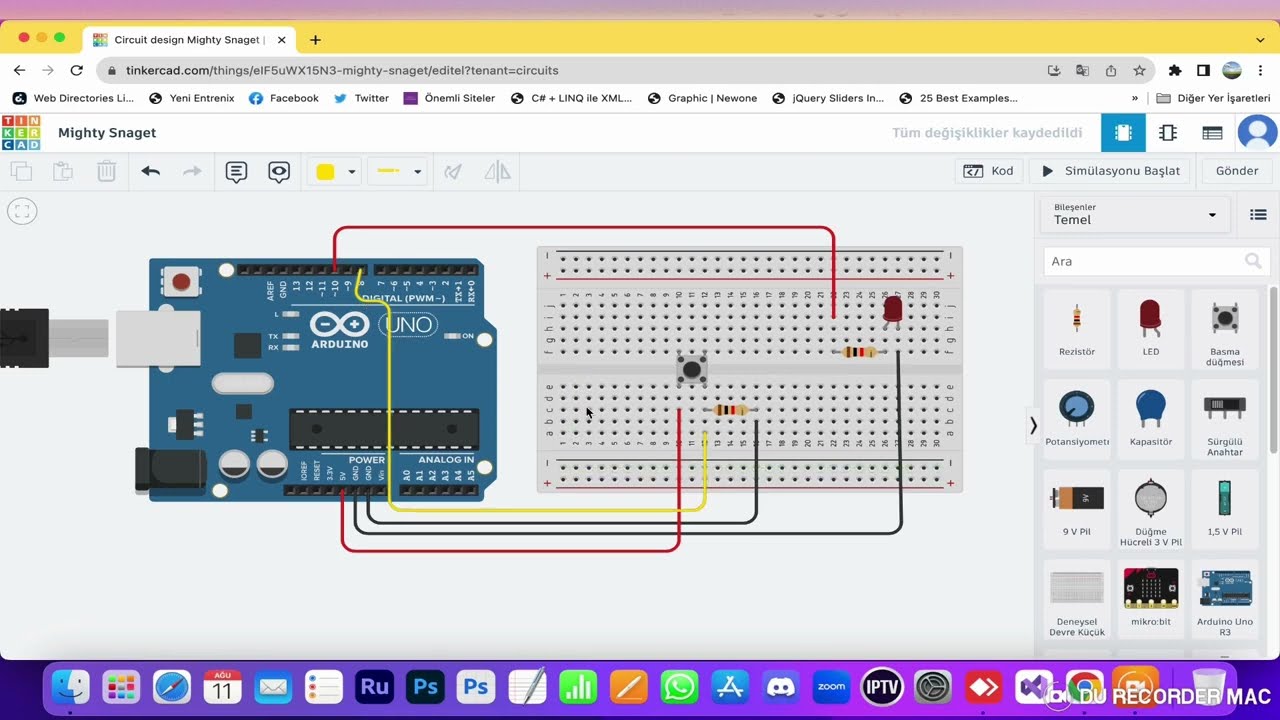Open the Chrome tab search dropdown
The height and width of the screenshot is (720, 1280).
(1259, 40)
